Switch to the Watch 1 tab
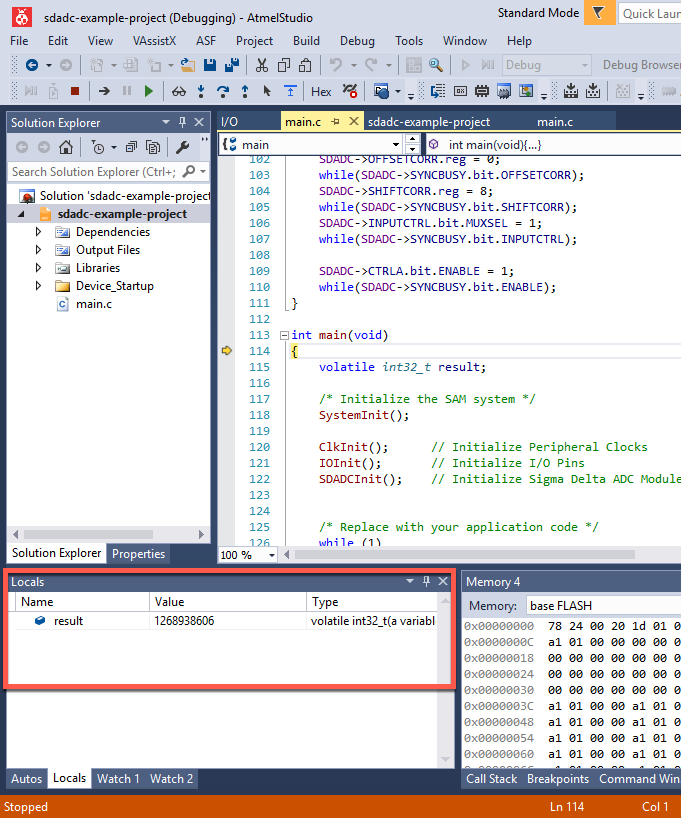This screenshot has width=681, height=818. tap(118, 779)
